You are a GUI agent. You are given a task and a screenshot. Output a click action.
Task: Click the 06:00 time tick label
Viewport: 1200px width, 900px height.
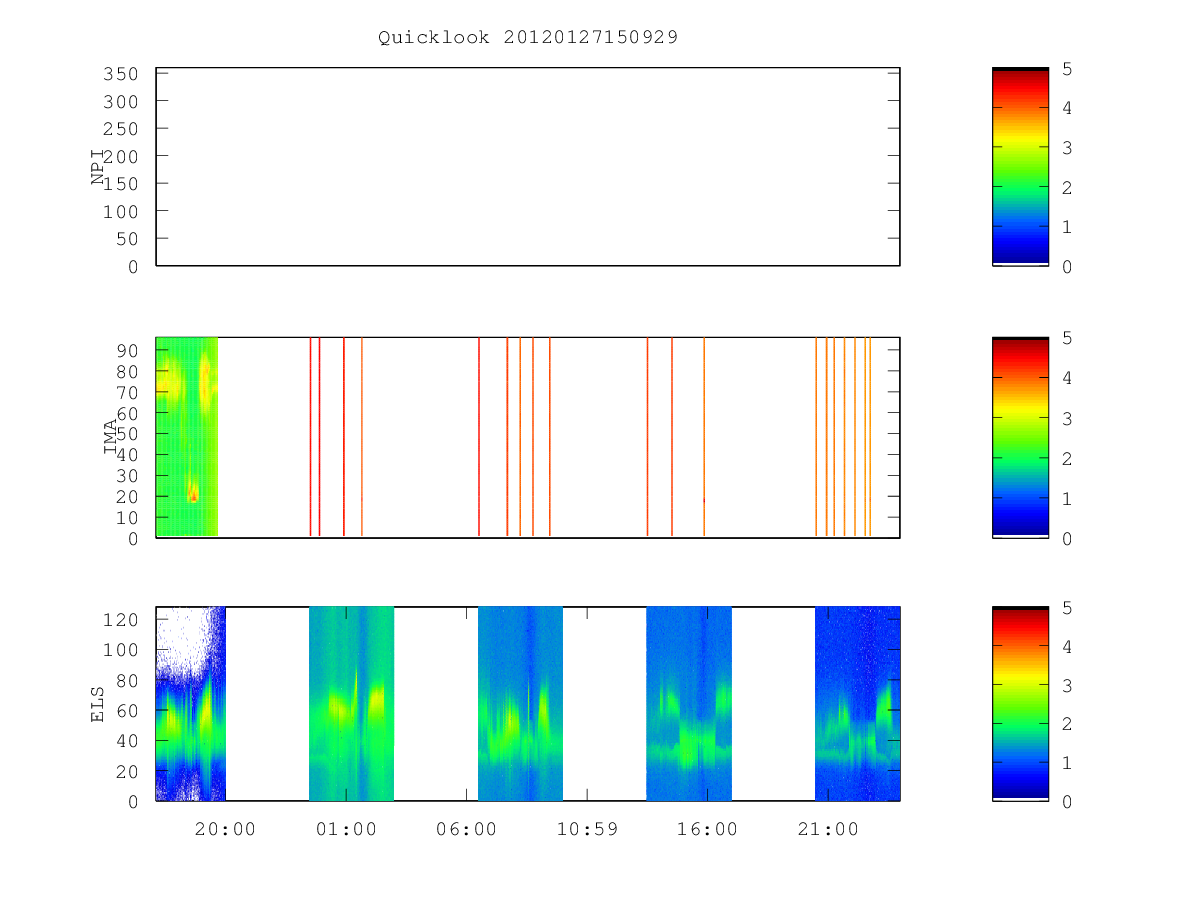coord(467,829)
